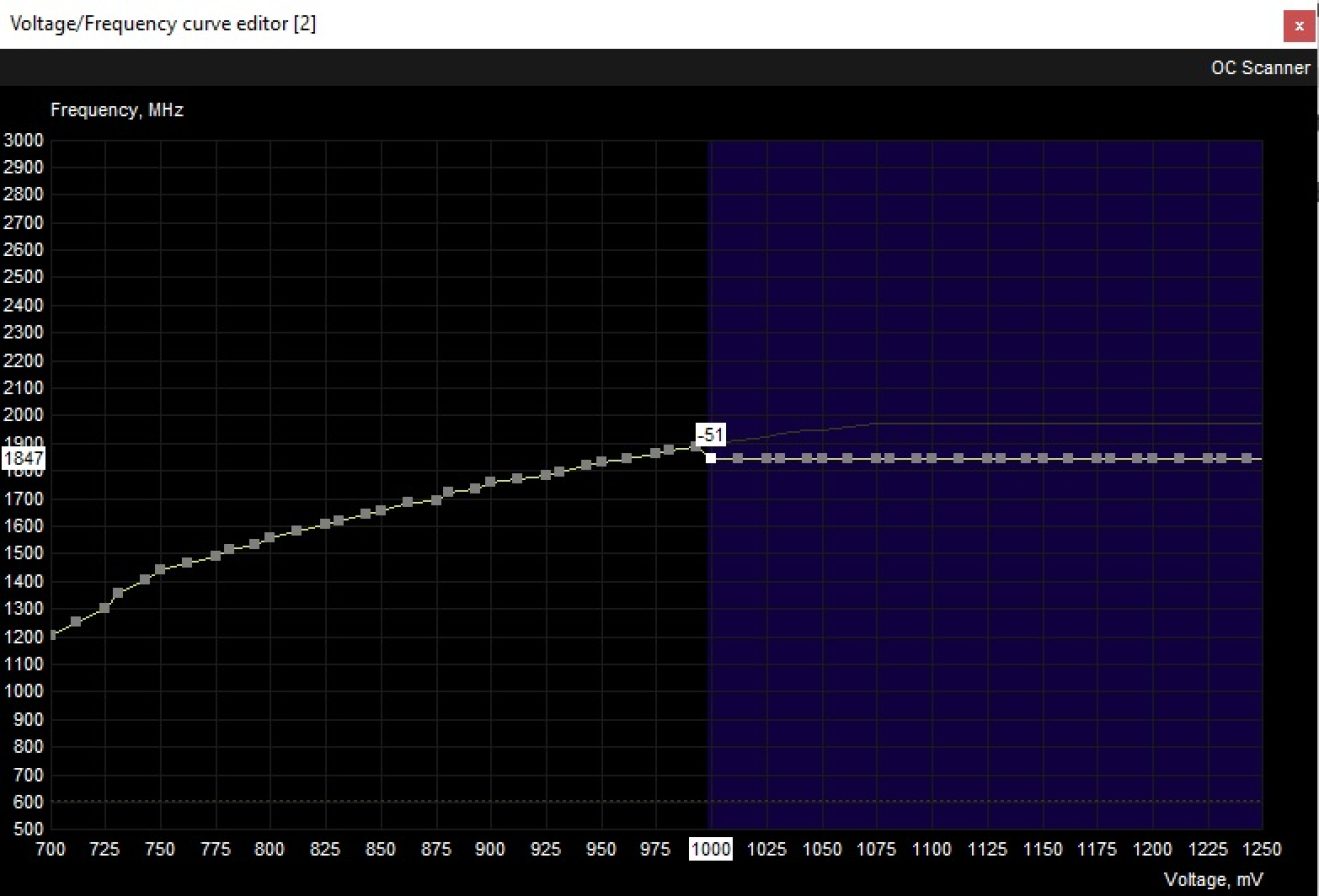
Task: Select the curve point at 700 mV
Action: coord(52,635)
